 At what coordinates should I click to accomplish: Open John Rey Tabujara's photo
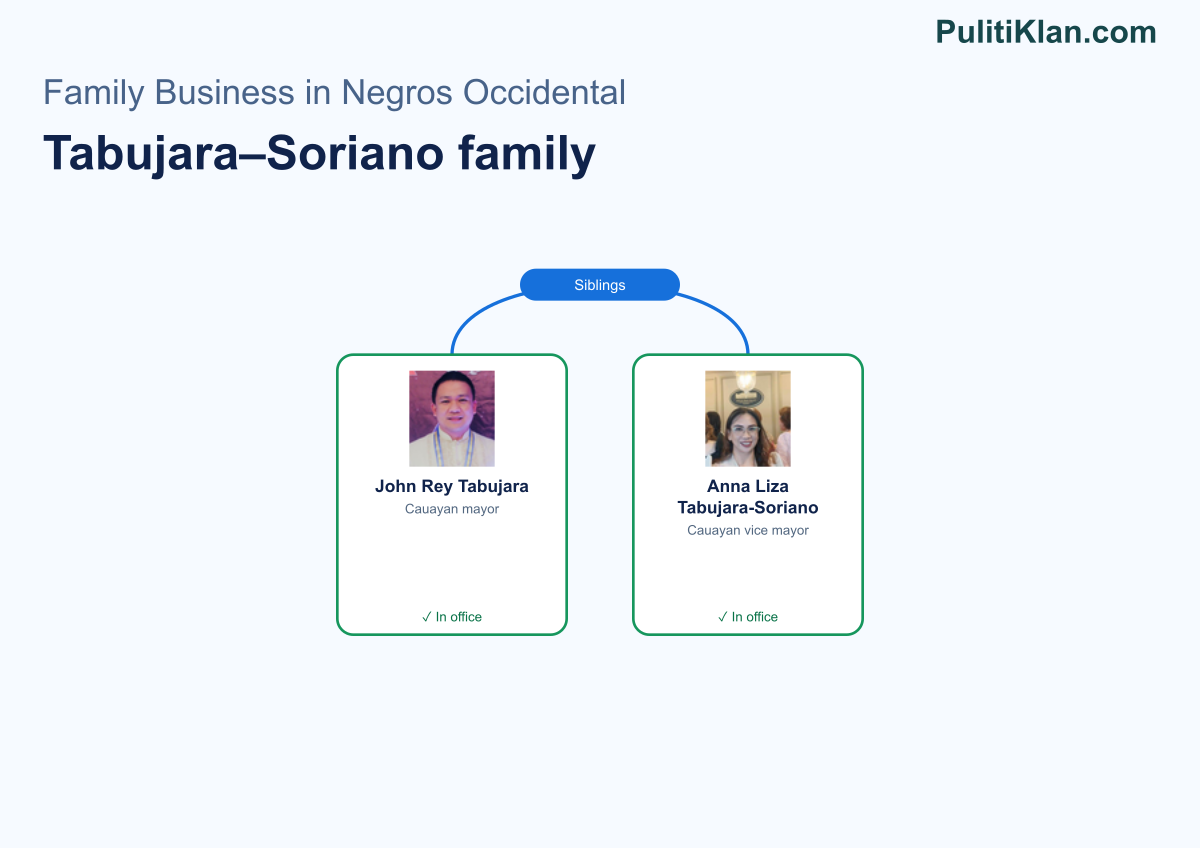pyautogui.click(x=452, y=419)
